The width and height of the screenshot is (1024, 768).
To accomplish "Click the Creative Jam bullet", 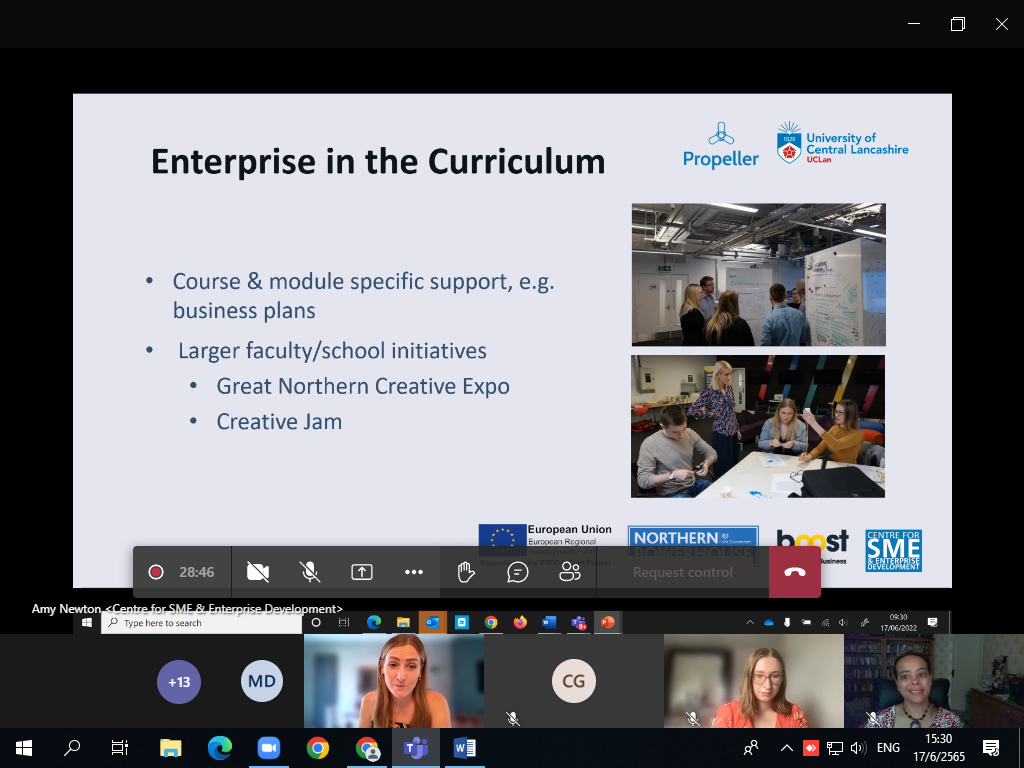I will (x=280, y=422).
